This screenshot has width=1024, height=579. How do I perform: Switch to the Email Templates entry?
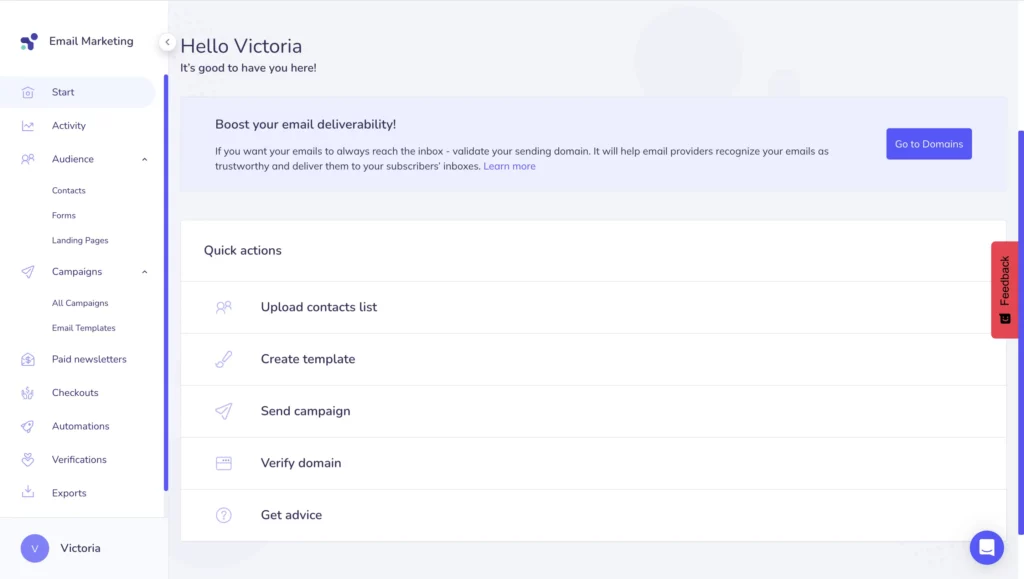click(84, 327)
